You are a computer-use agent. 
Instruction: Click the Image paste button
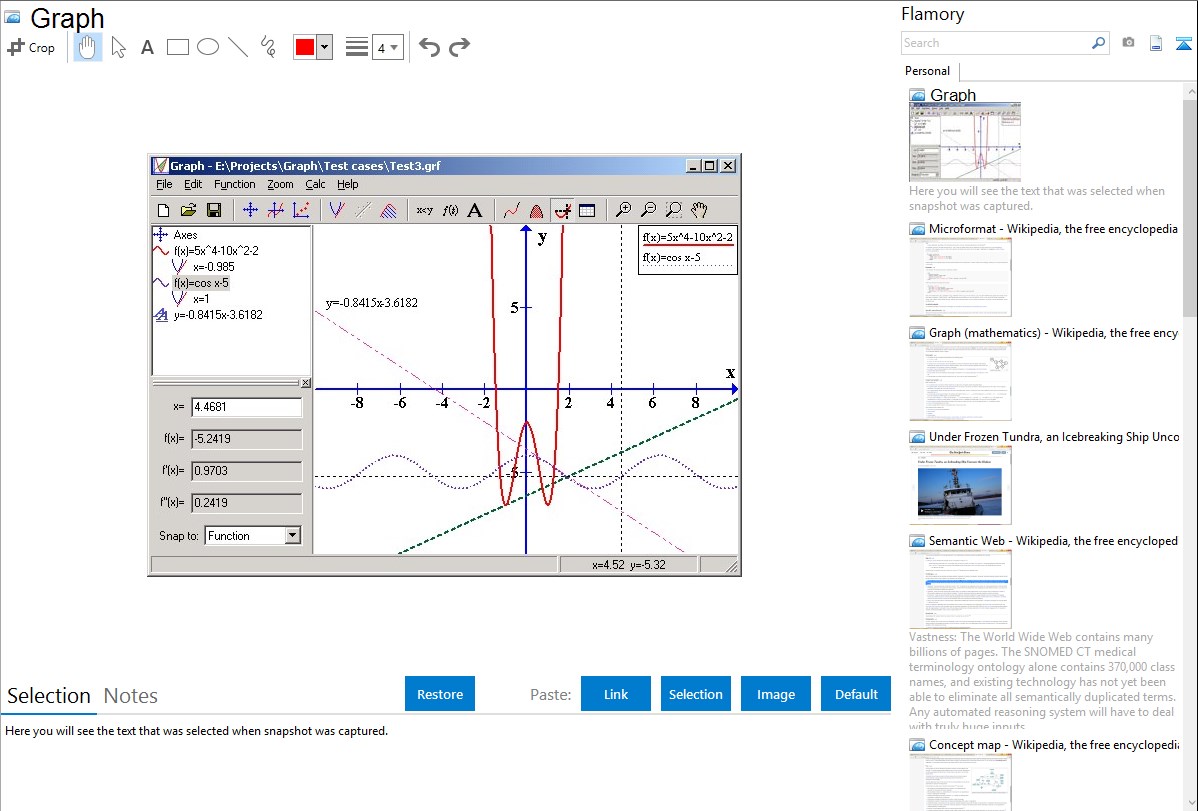(776, 694)
